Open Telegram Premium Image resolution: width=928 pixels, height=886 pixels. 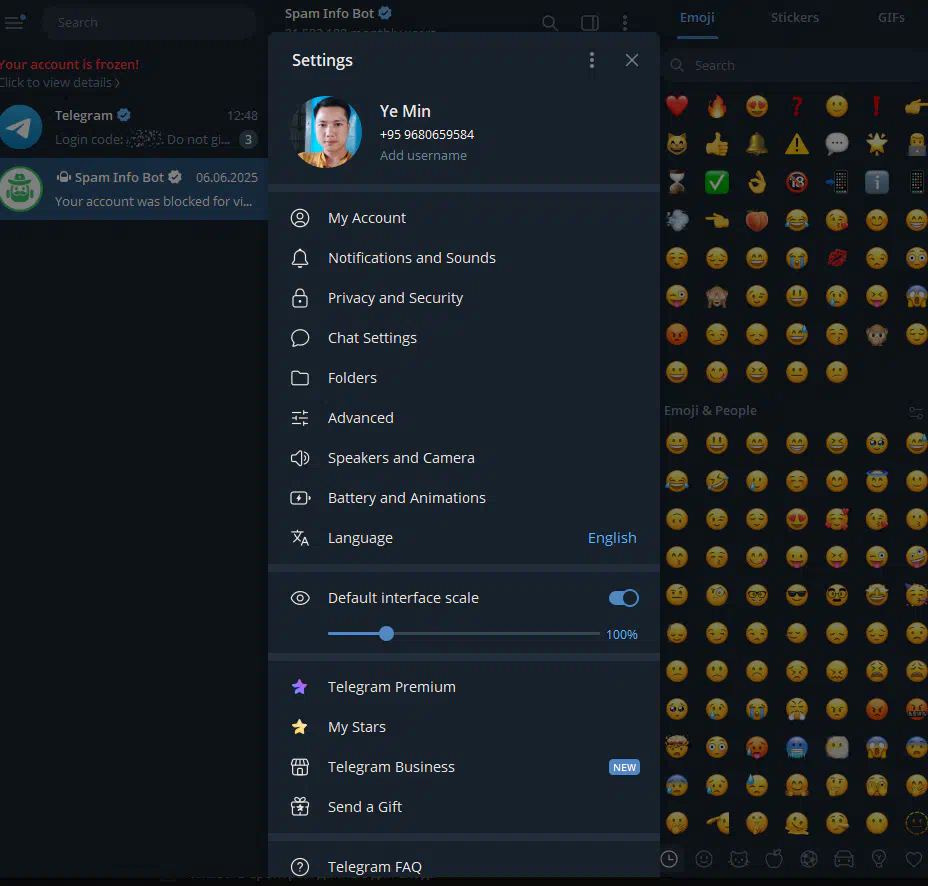coord(463,687)
